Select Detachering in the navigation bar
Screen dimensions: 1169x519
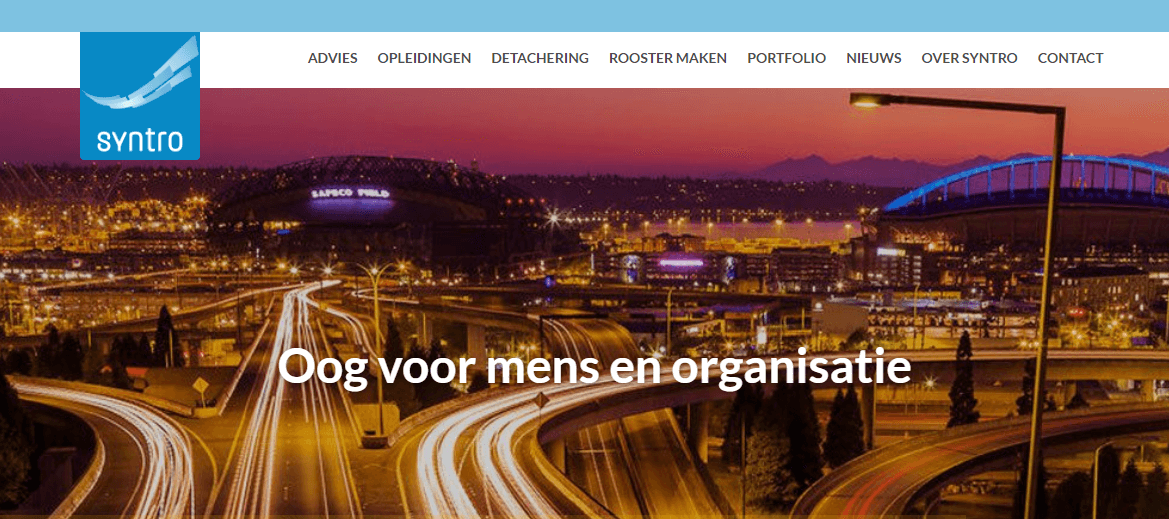pos(540,58)
